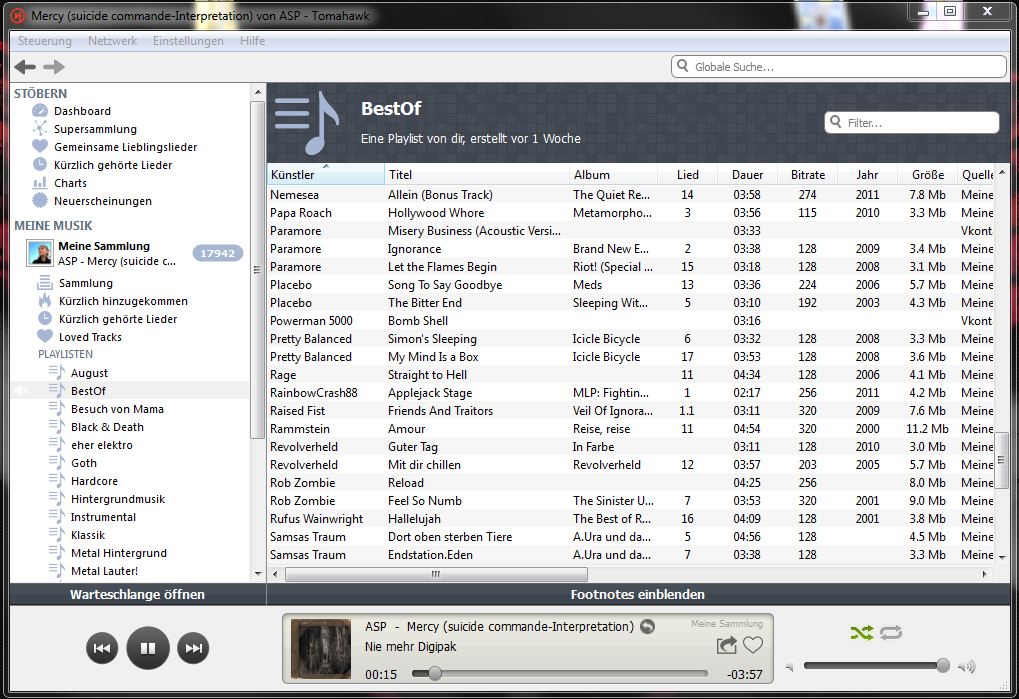Open the Besuch von Mama playlist
The width and height of the screenshot is (1019, 699).
pos(117,409)
